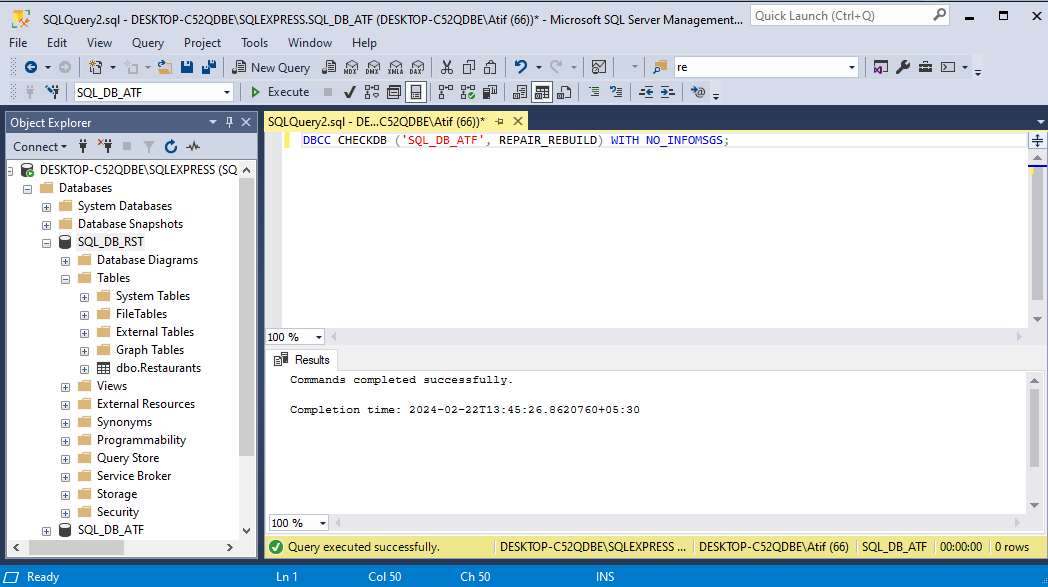The image size is (1048, 587).
Task: Collapse the Databases tree node
Action: 27,189
